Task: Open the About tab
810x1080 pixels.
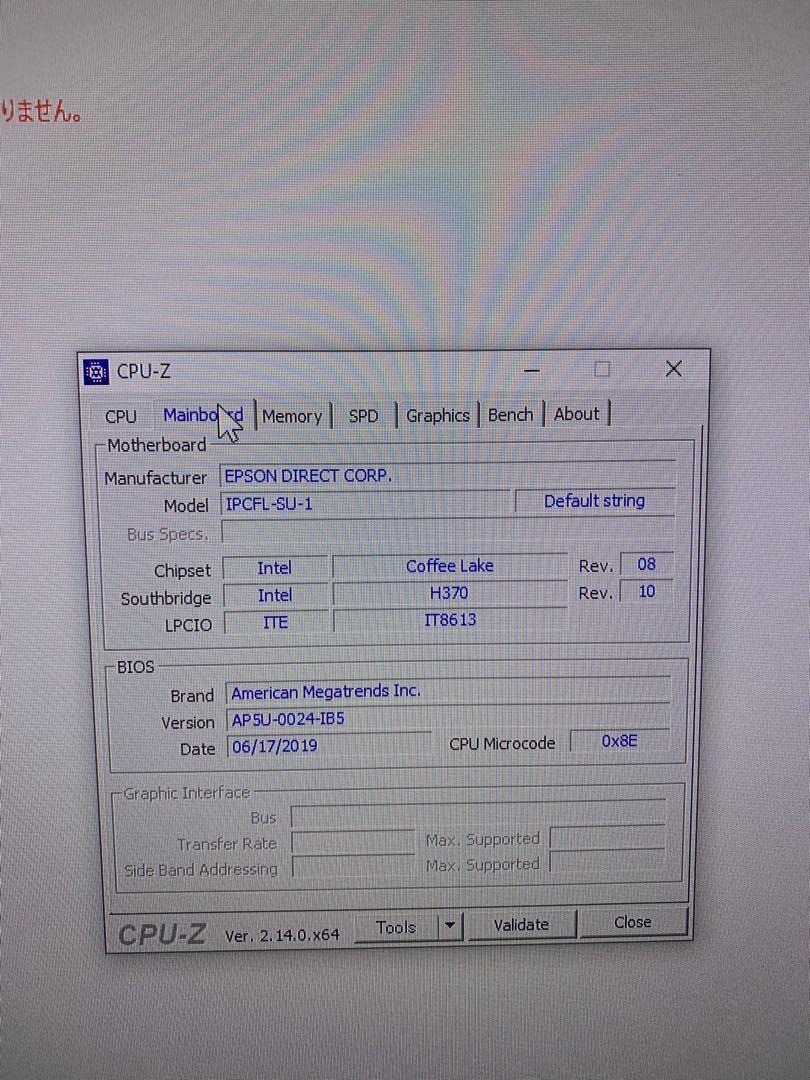Action: 577,414
